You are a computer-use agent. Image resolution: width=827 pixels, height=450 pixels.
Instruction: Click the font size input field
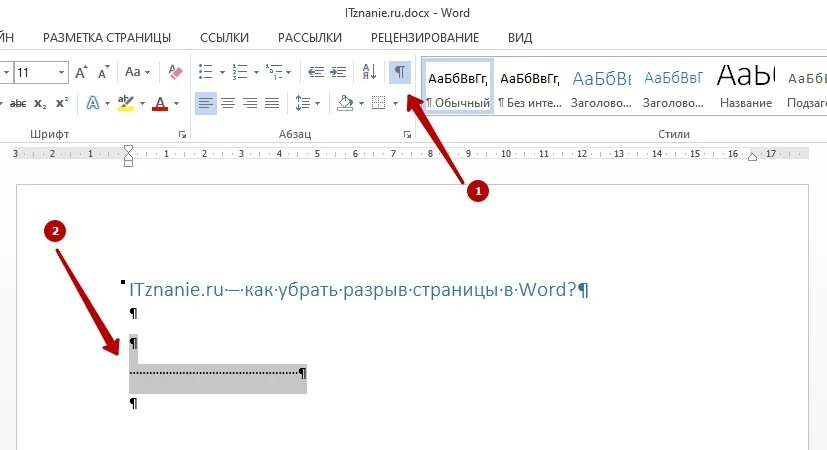click(x=35, y=72)
